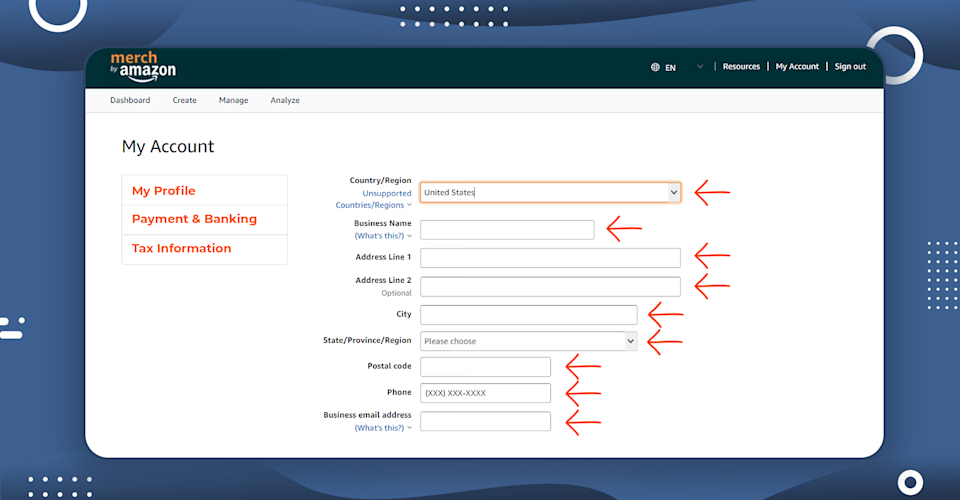Click the Phone number field
960x500 pixels.
pos(485,393)
